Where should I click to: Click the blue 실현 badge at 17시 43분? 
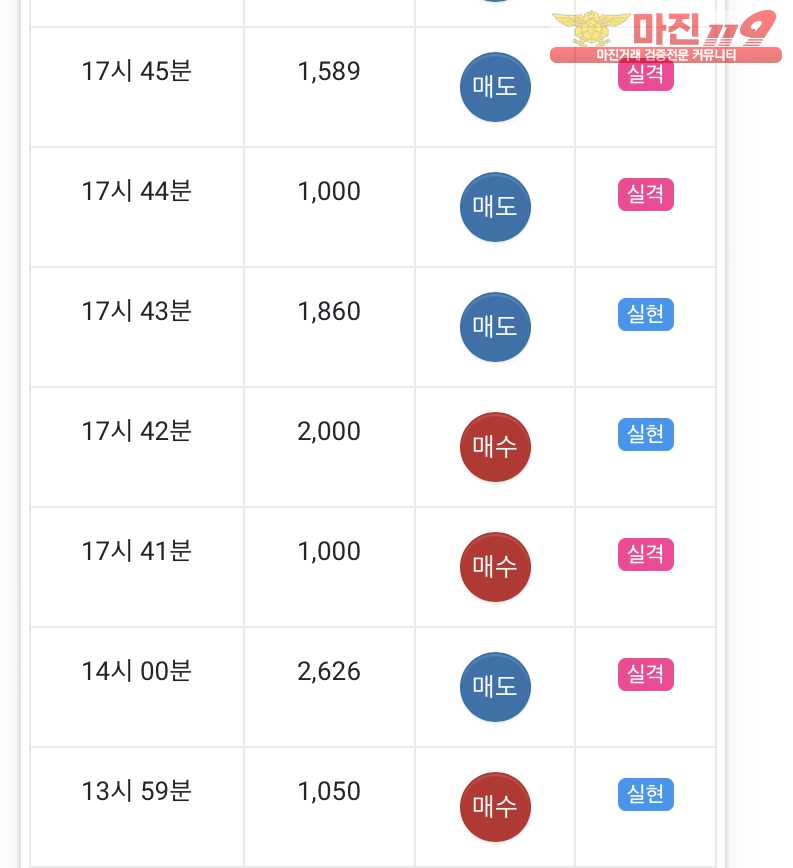point(646,314)
